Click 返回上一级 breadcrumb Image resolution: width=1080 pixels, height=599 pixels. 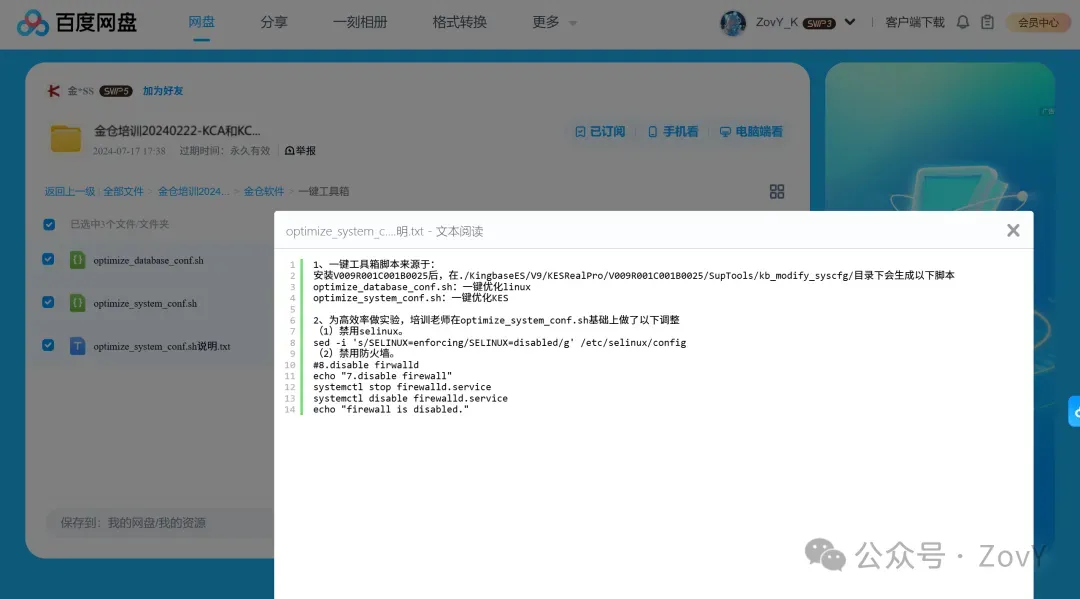click(x=70, y=191)
